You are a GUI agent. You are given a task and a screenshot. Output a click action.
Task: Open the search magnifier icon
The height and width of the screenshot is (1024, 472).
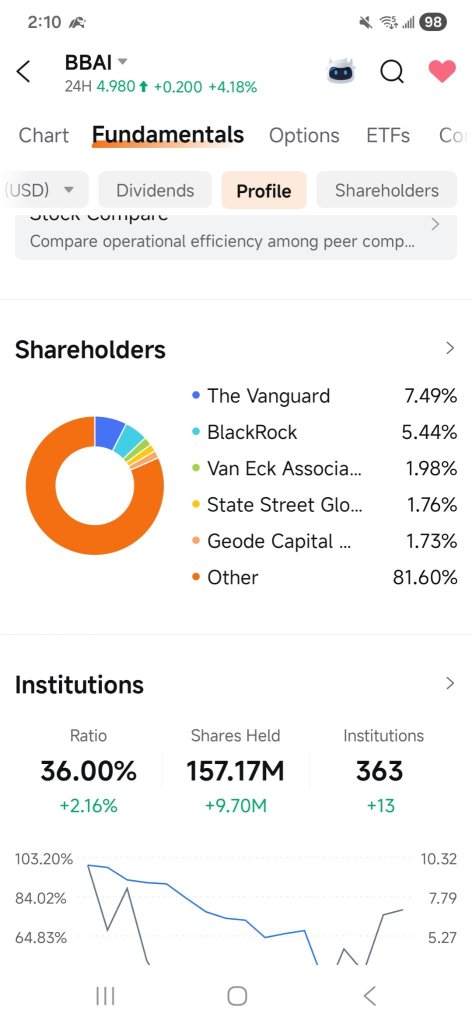pos(392,71)
